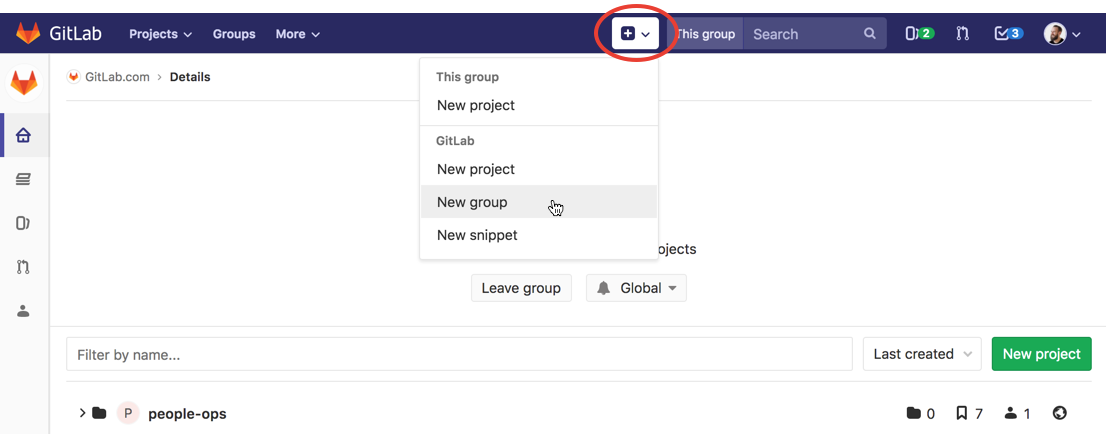The height and width of the screenshot is (434, 1106).
Task: Open the sidebar Merge Requests icon
Action: [x=23, y=267]
